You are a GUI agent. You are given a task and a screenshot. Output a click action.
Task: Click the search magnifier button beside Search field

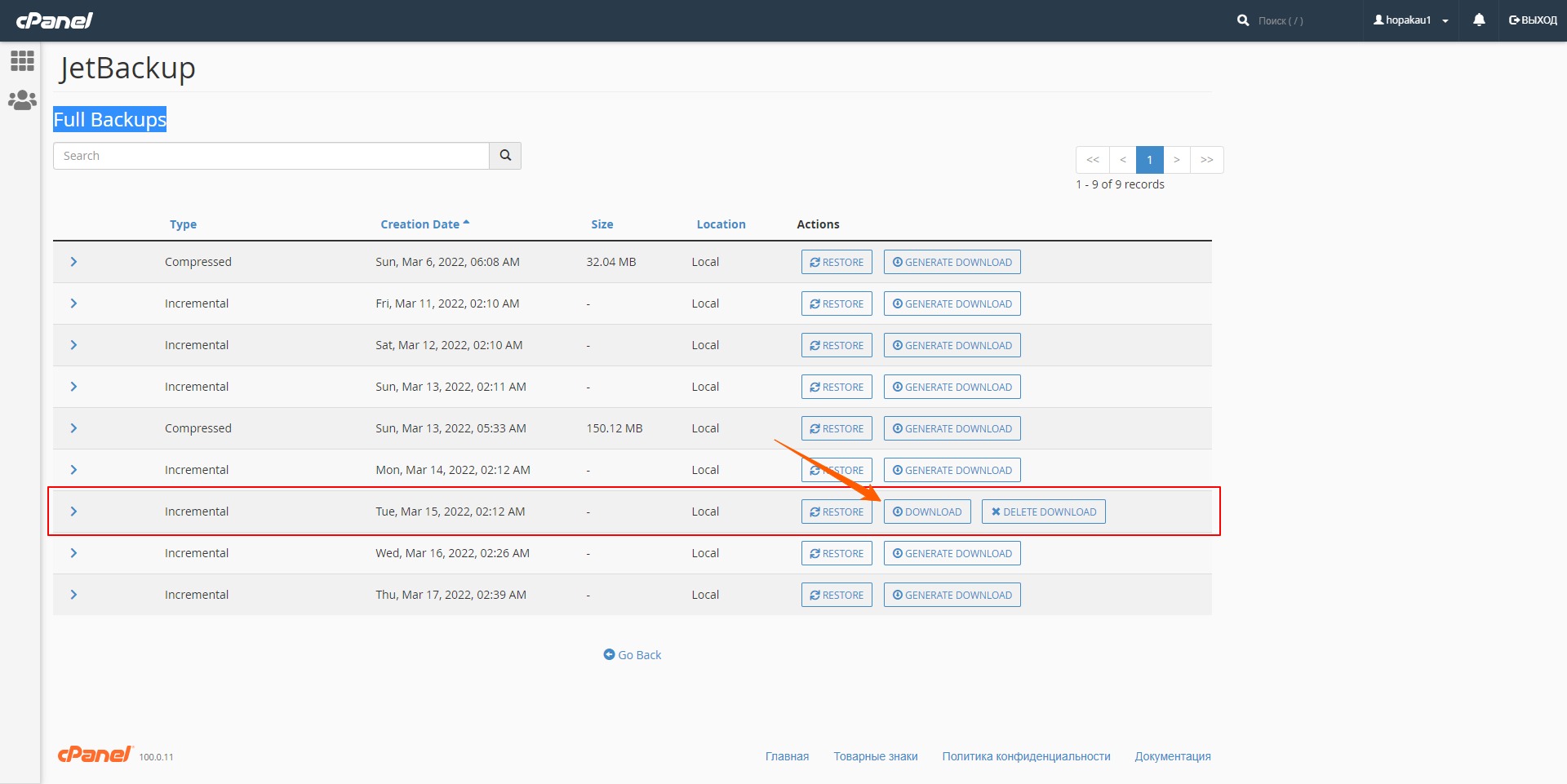click(505, 156)
